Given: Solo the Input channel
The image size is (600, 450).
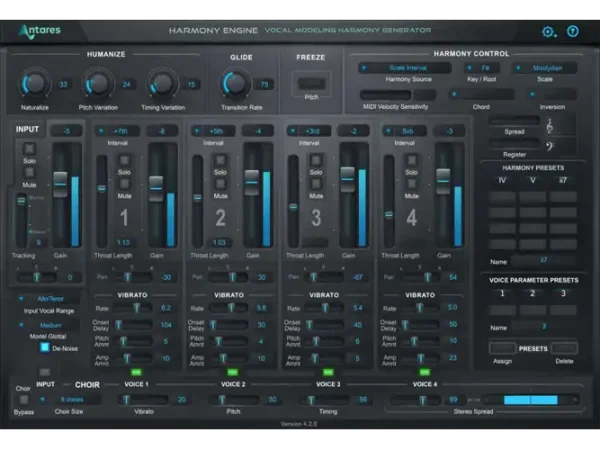Looking at the screenshot, I should [x=29, y=148].
